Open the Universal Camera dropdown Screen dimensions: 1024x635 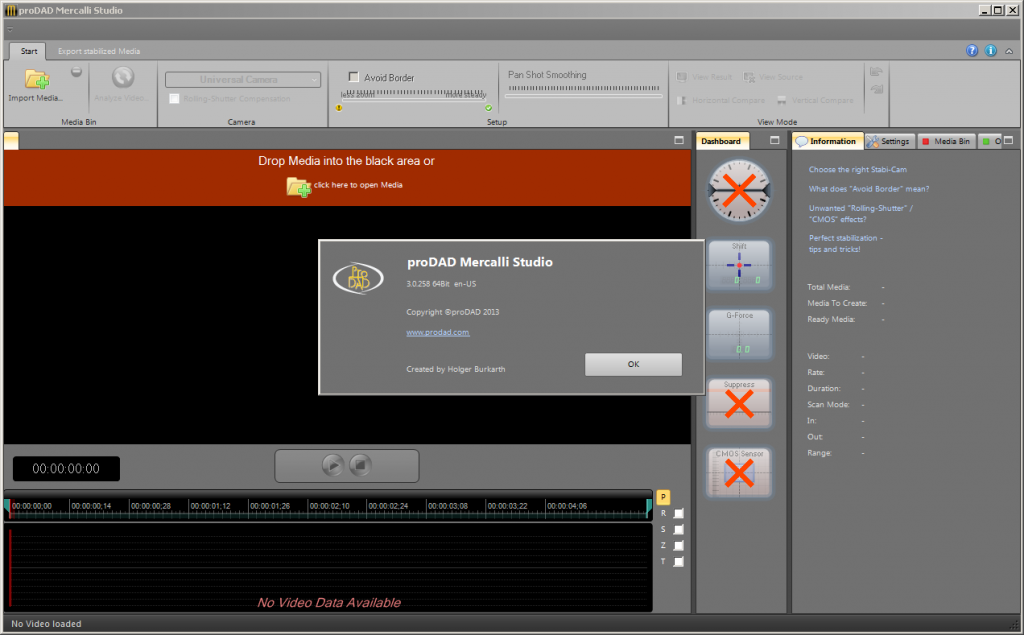(x=243, y=80)
